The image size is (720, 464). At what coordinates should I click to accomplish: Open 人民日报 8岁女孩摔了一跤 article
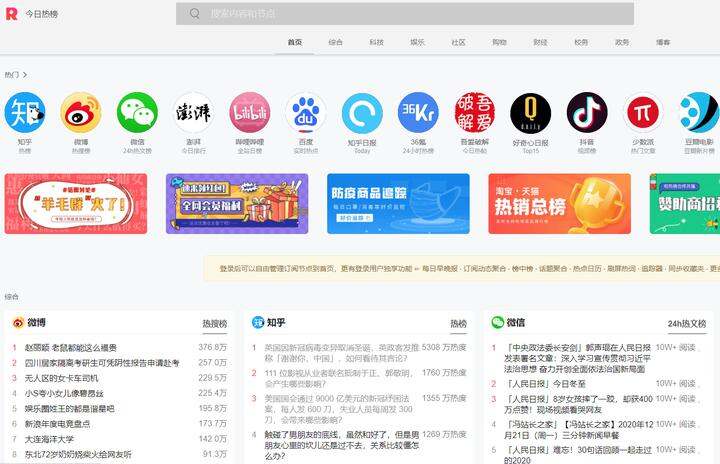[578, 404]
